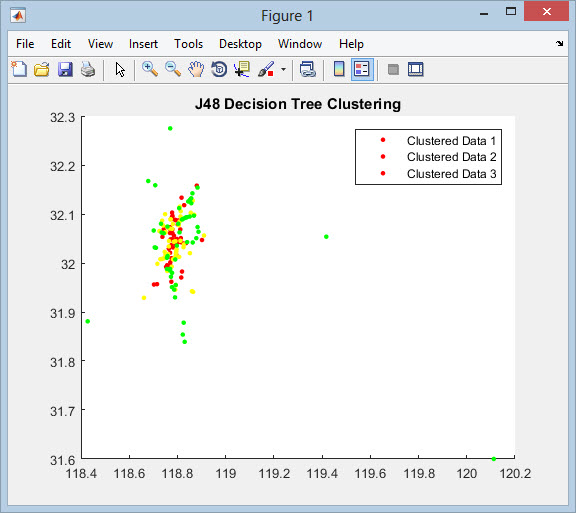Expand the toolbar dock arrow at right
The width and height of the screenshot is (576, 513).
(559, 43)
